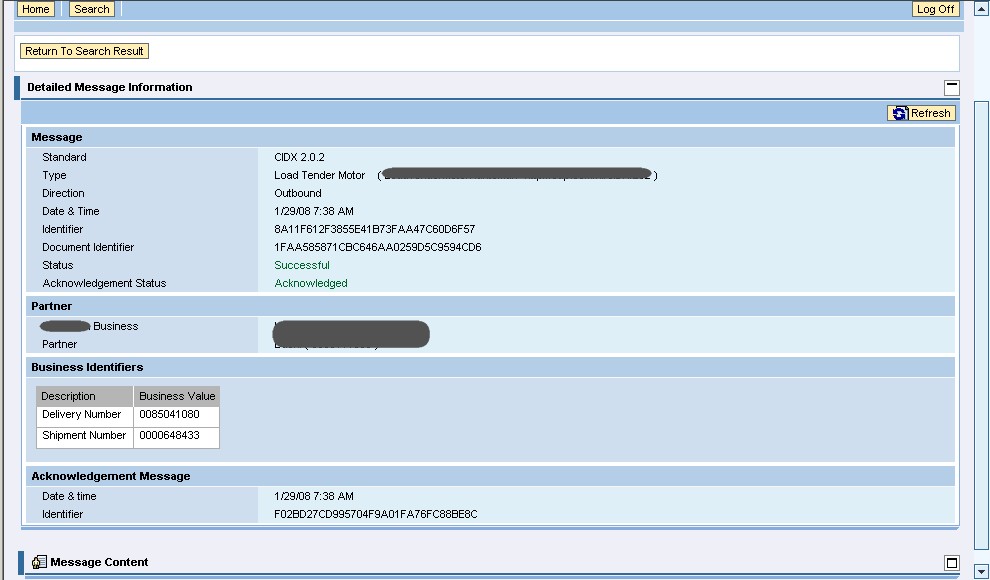990x580 pixels.
Task: Expand the Message Content section
Action: point(951,563)
